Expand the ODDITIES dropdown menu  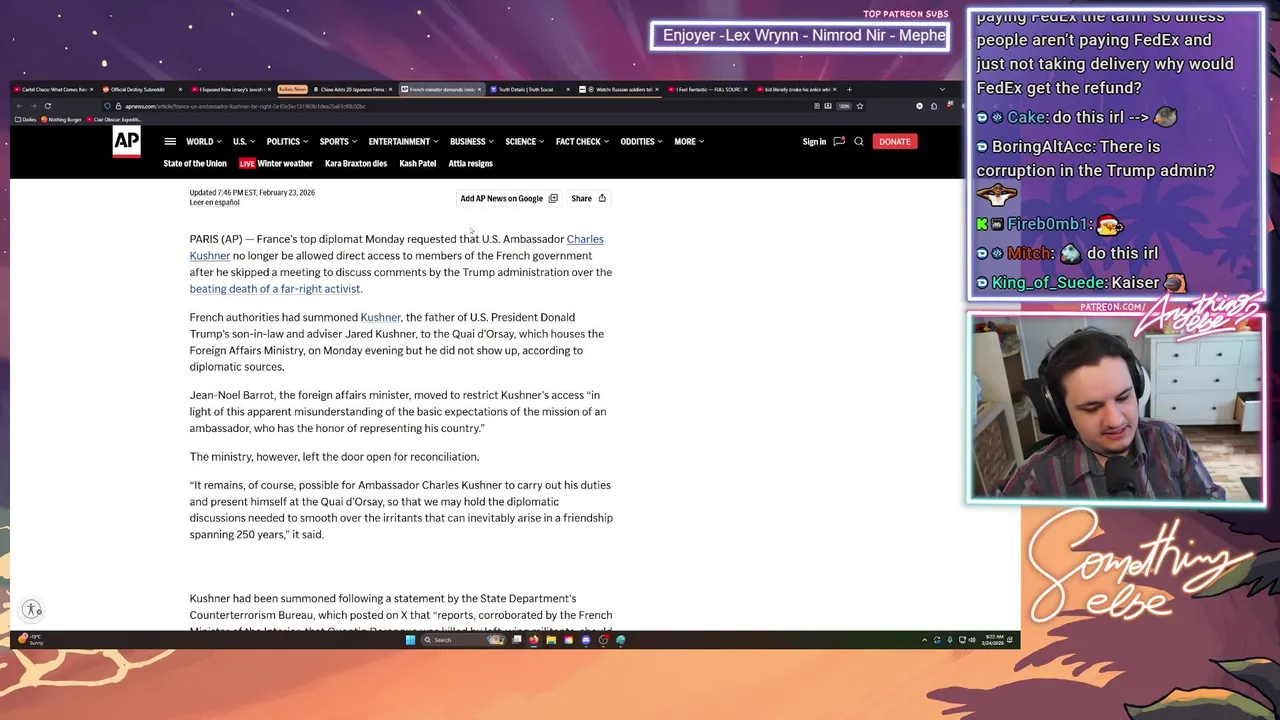click(x=642, y=142)
